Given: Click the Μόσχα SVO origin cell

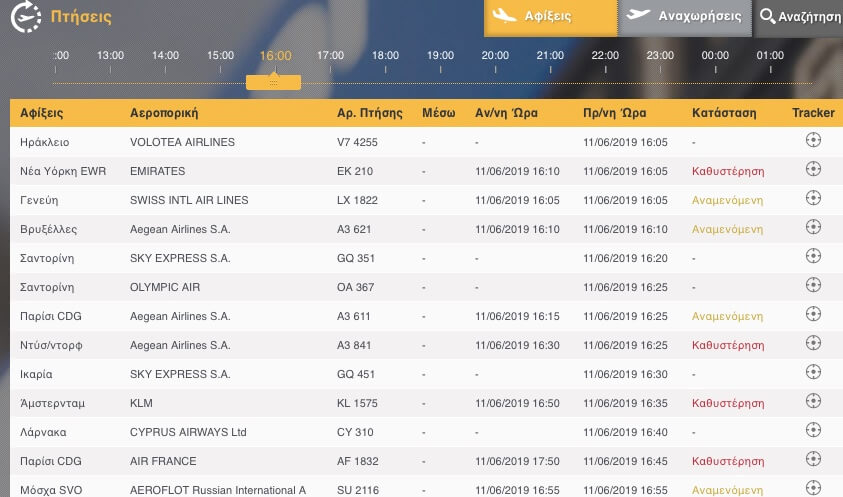Looking at the screenshot, I should [51, 490].
